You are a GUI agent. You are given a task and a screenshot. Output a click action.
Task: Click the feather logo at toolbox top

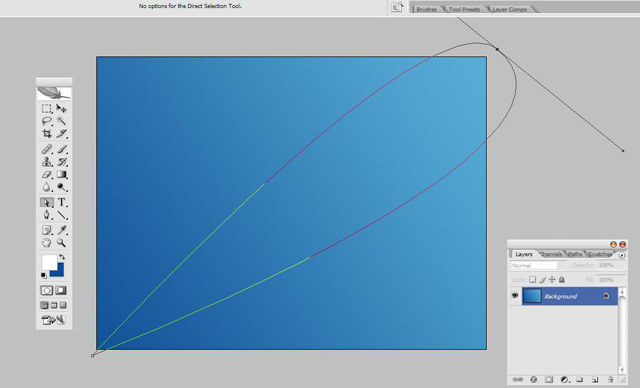[x=54, y=93]
